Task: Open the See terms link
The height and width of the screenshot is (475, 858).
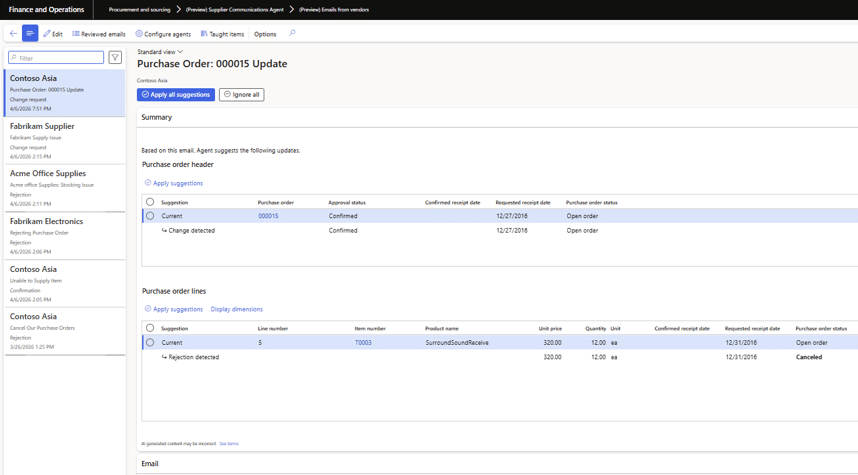Action: 229,444
